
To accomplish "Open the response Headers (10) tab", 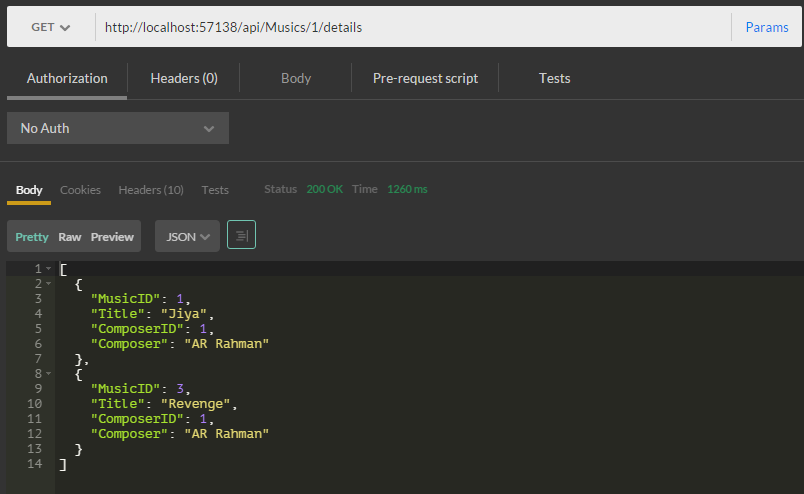I will coord(151,190).
